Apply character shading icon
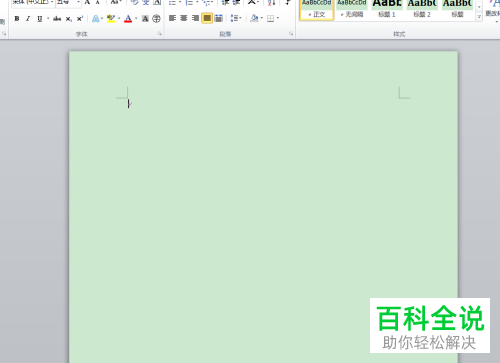Image resolution: width=500 pixels, height=363 pixels. pyautogui.click(x=145, y=19)
